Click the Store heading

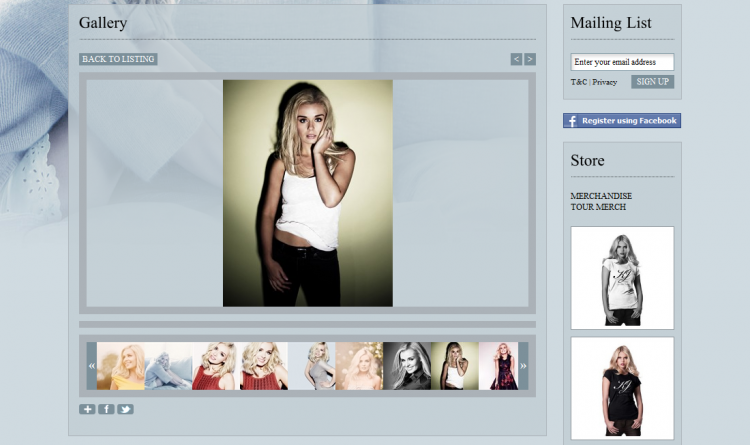[587, 160]
